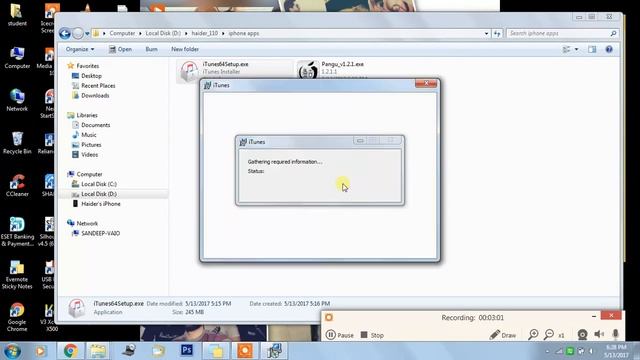Screen dimensions: 640x360
Task: Click the recorder zoom in magnifier
Action: click(533, 335)
